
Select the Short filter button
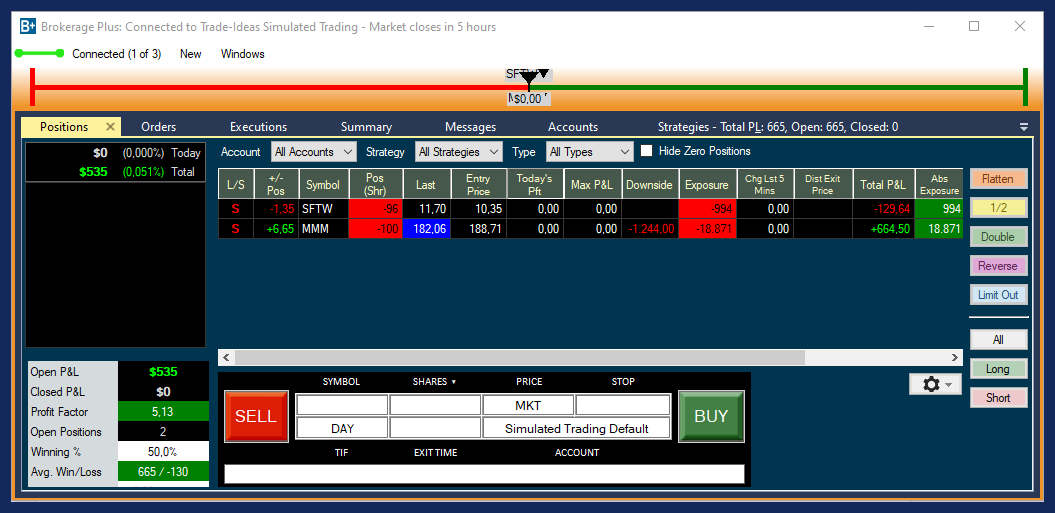tap(998, 398)
